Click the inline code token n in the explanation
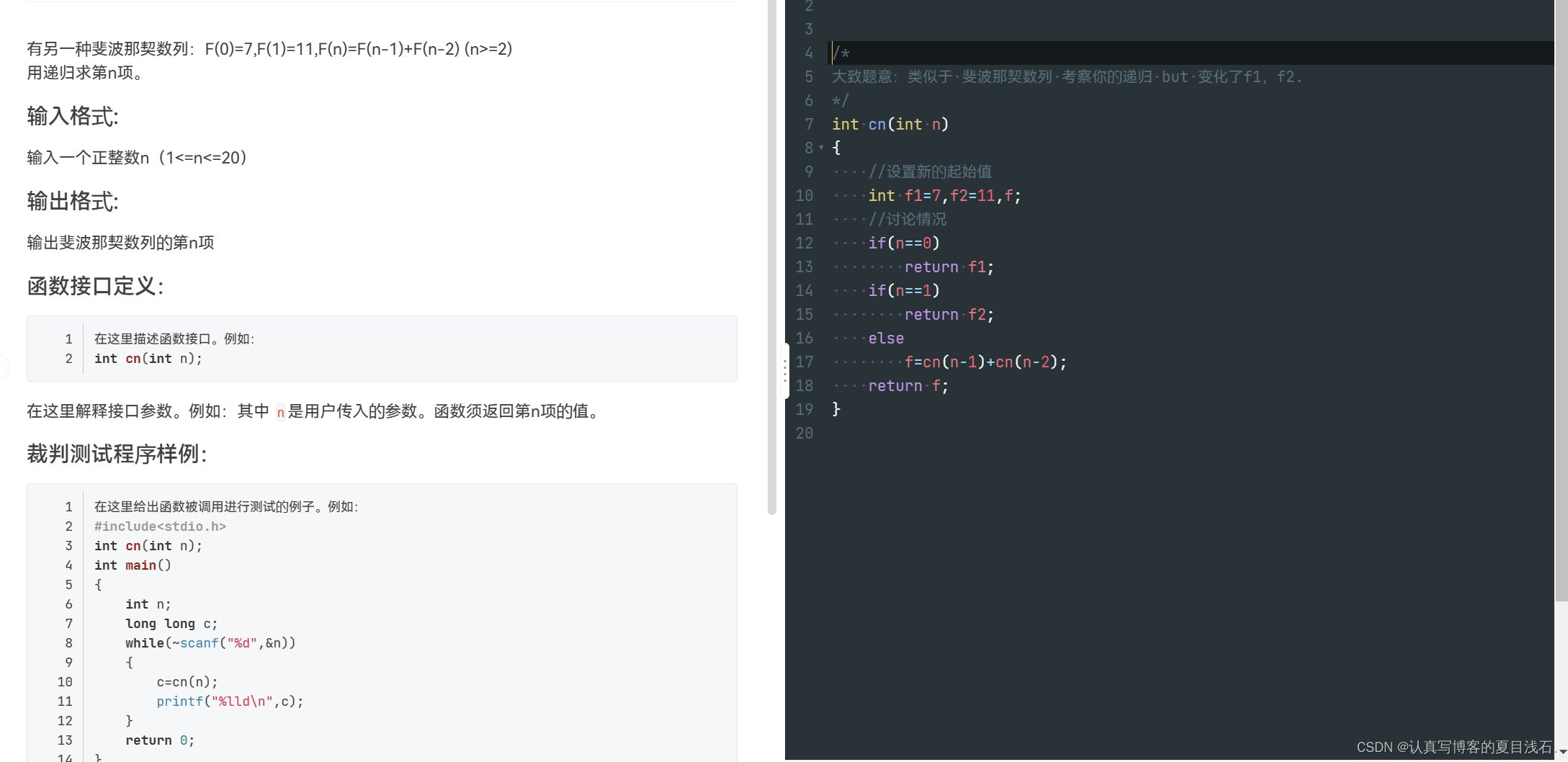1568x762 pixels. click(x=280, y=411)
